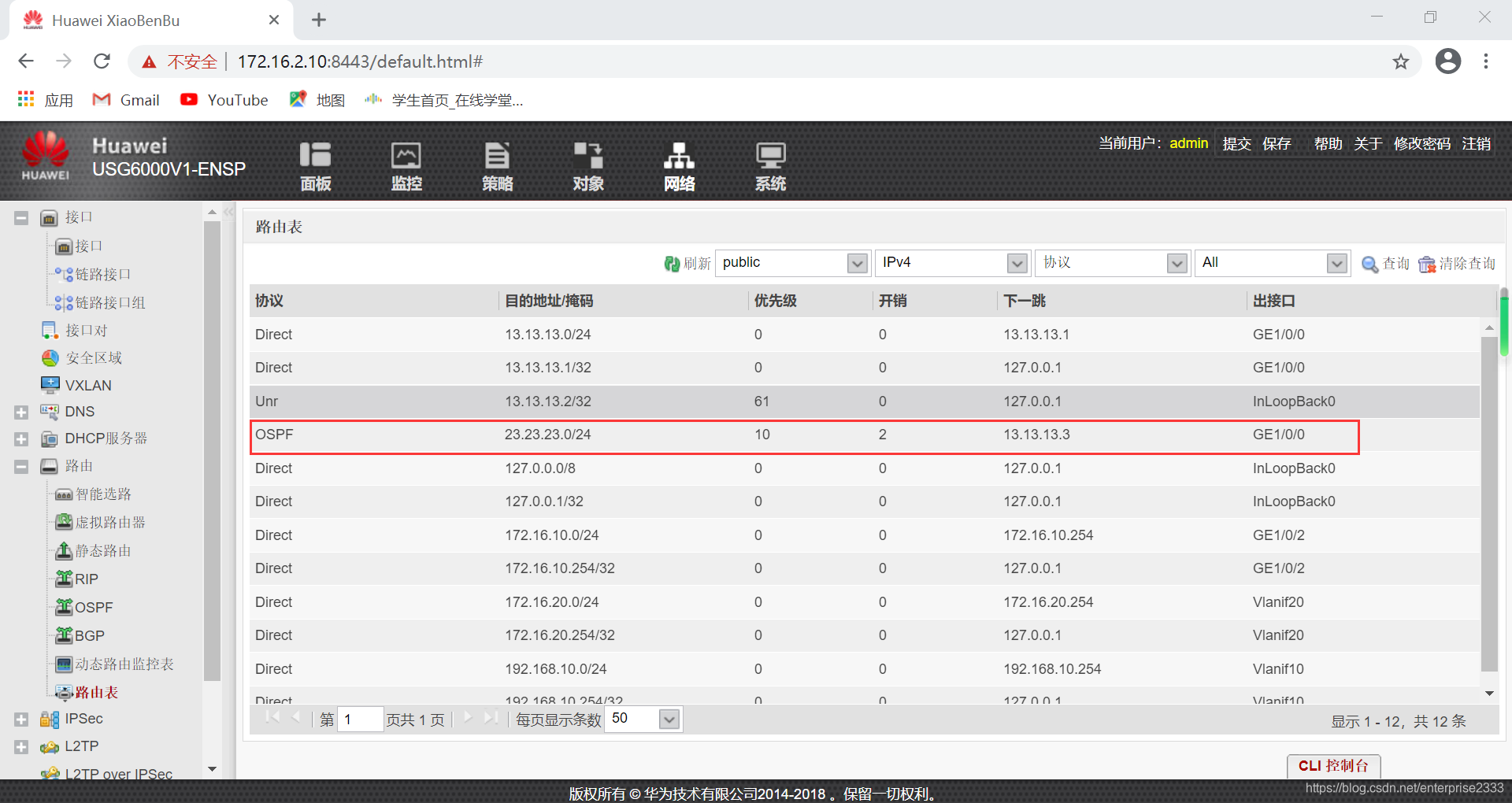
Task: Open the YouTube bookmark
Action: (x=224, y=100)
